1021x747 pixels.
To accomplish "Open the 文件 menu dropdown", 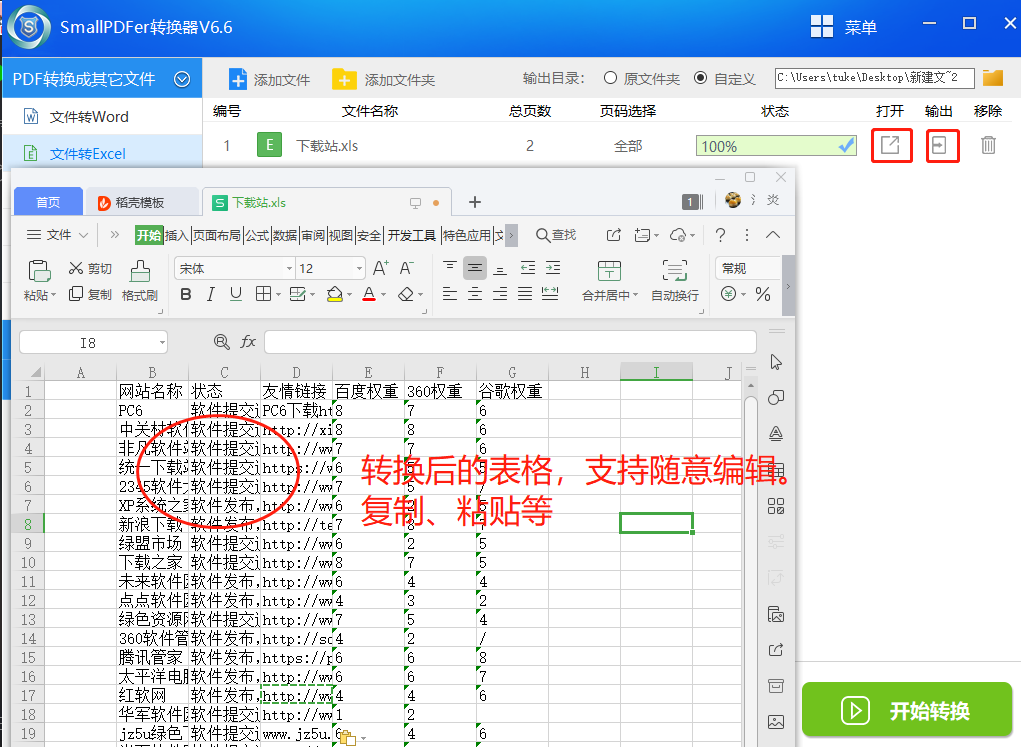I will point(57,235).
